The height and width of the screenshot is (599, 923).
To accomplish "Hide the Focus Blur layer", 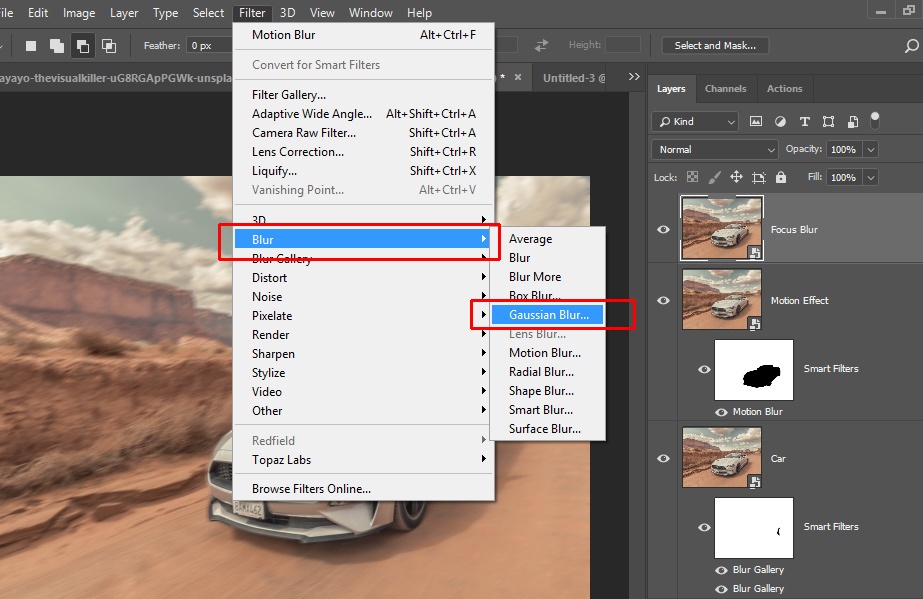I will coord(663,229).
